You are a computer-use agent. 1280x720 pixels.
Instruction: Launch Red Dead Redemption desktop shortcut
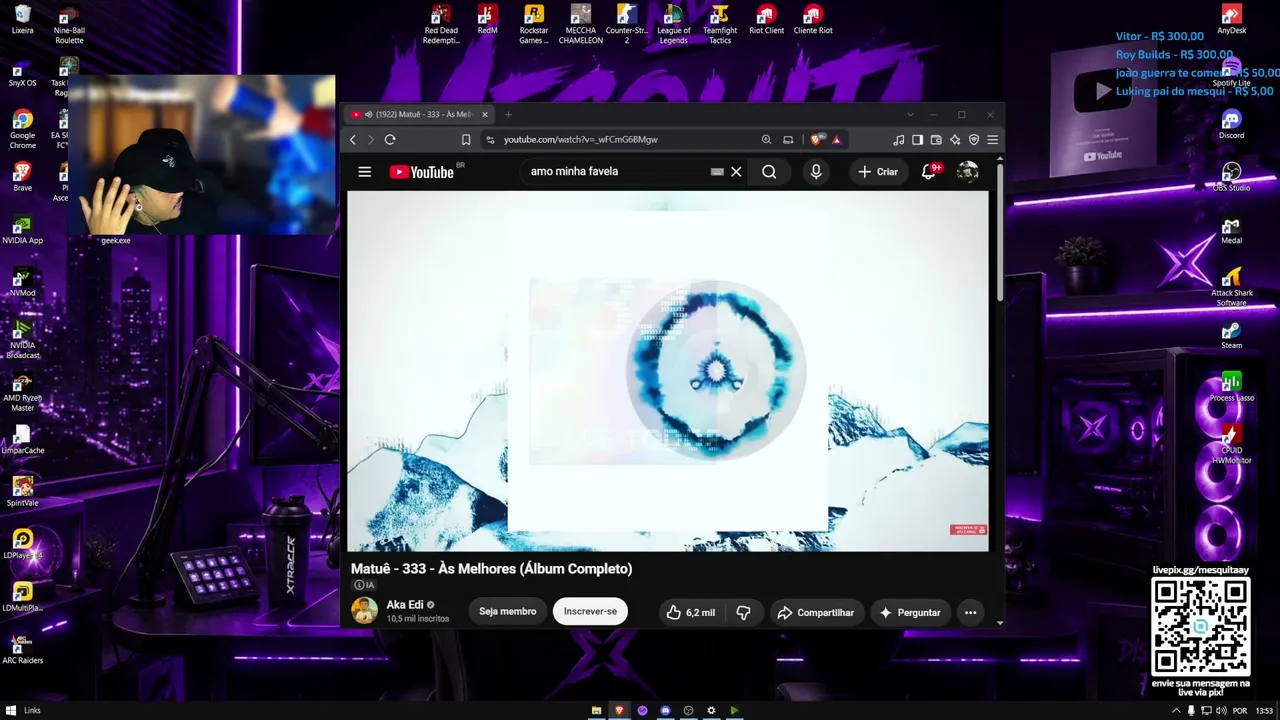(440, 24)
